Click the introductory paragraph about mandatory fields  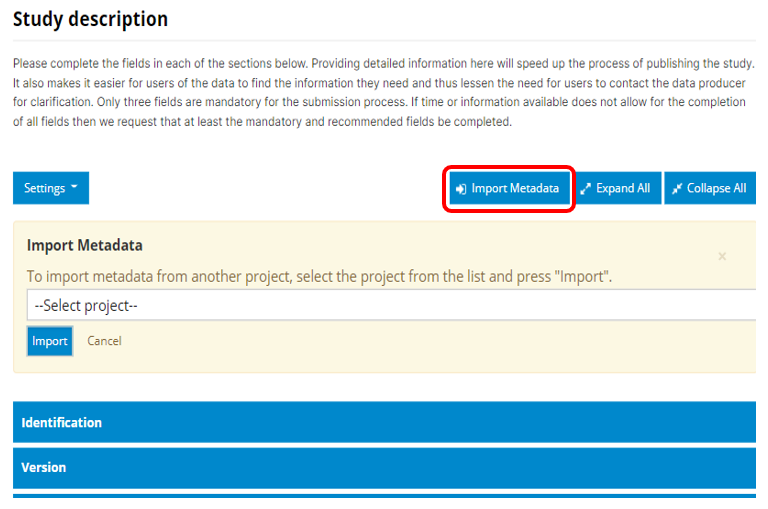click(384, 93)
